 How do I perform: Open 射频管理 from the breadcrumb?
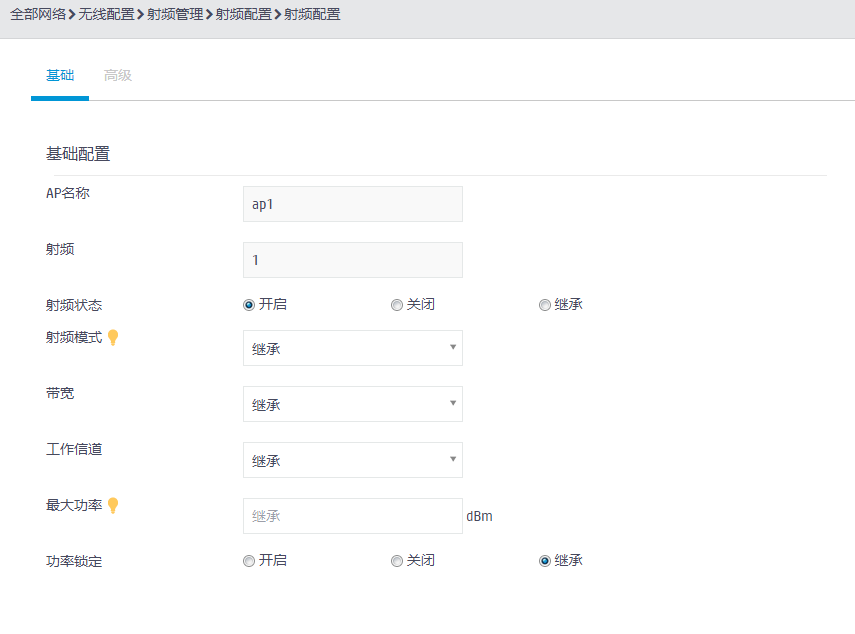(174, 15)
